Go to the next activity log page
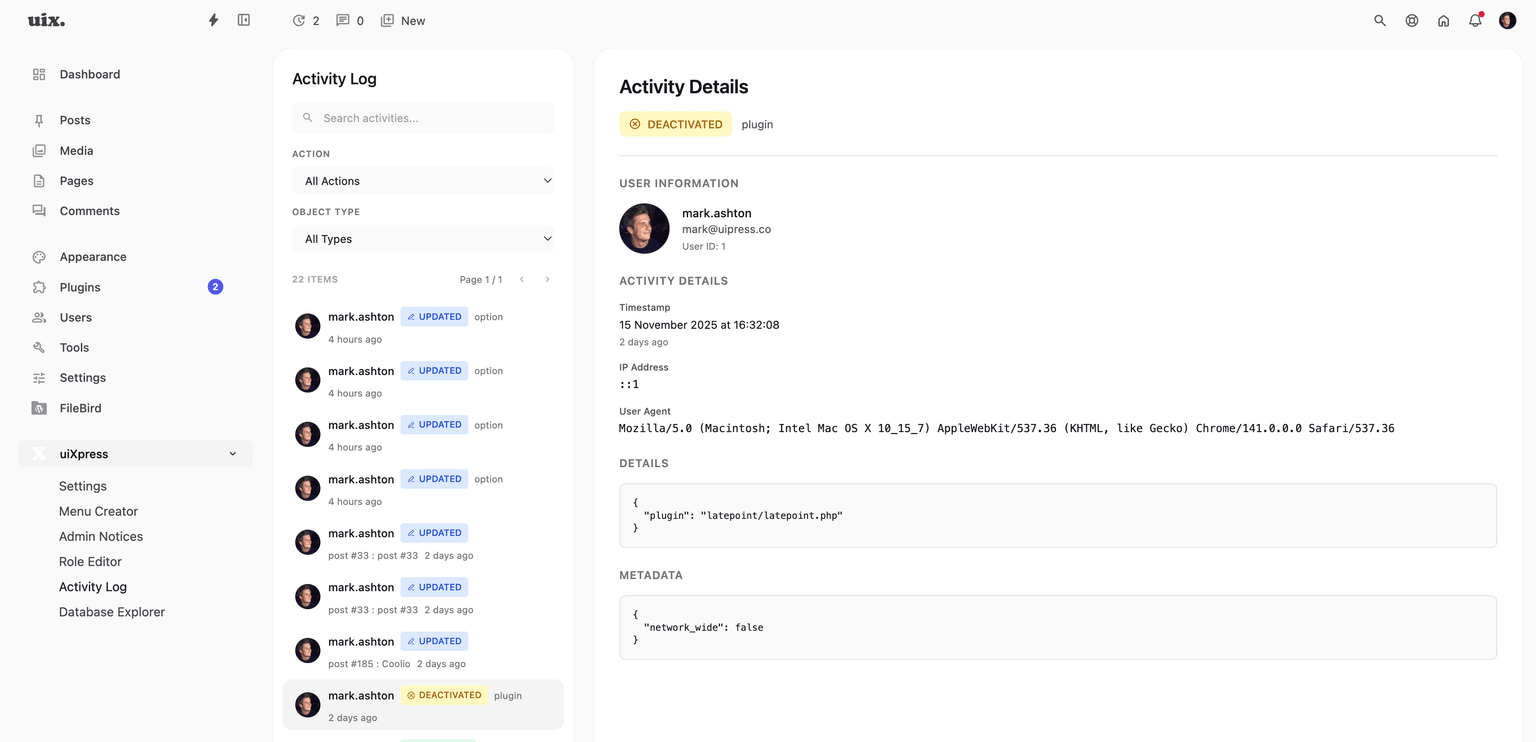1536x742 pixels. click(x=547, y=279)
